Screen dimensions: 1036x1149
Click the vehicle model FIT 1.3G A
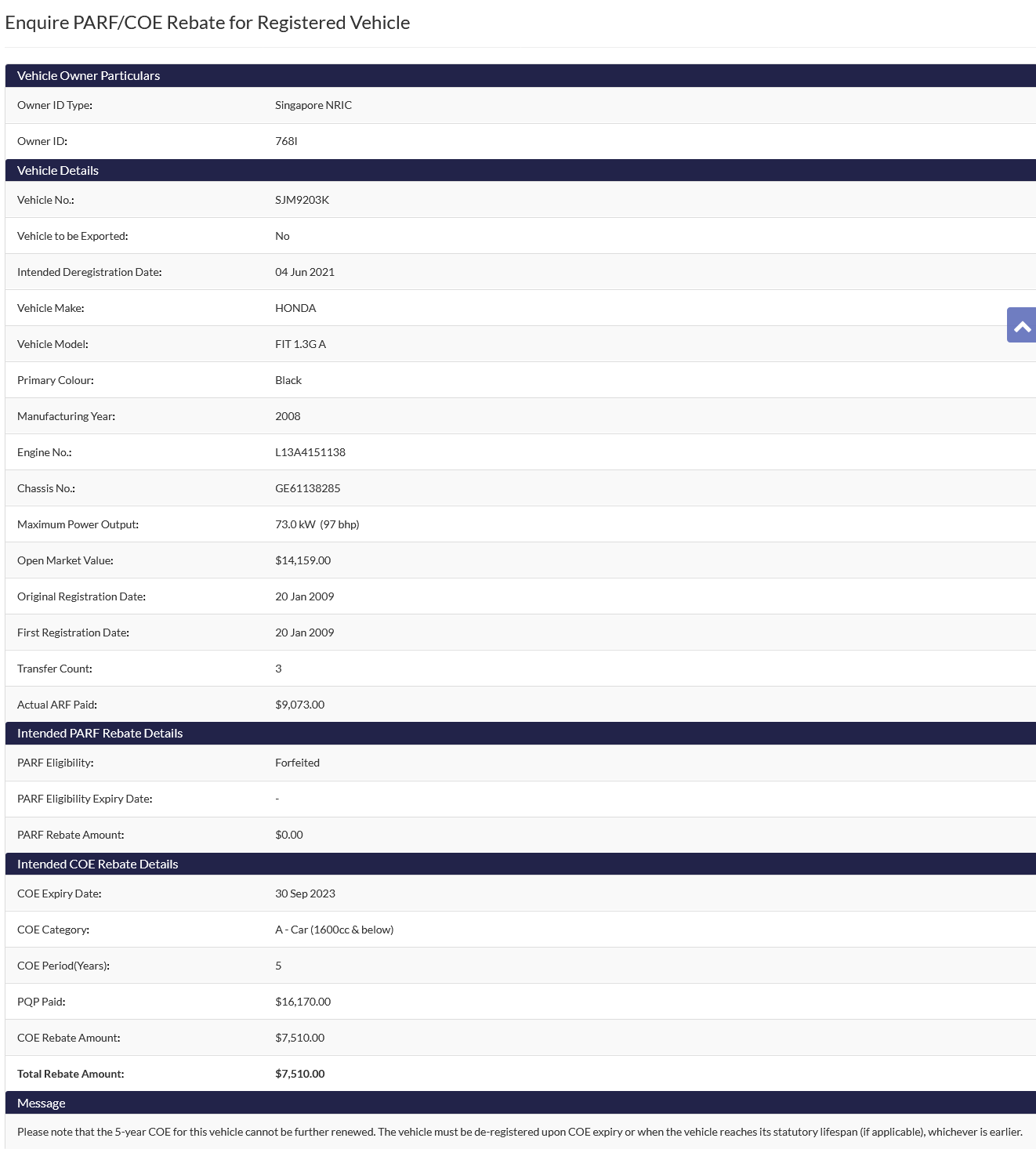(300, 344)
